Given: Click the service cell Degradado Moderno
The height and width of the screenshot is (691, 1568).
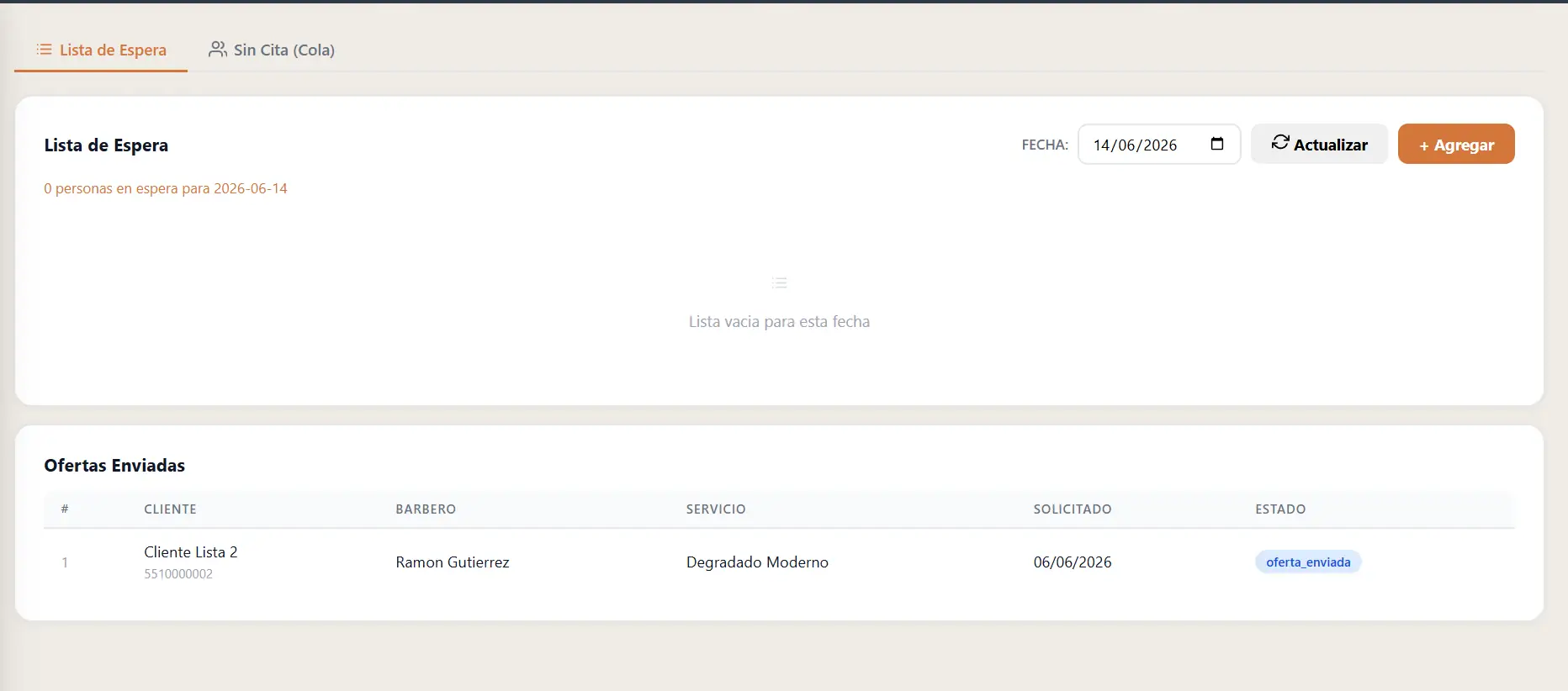Looking at the screenshot, I should (757, 562).
